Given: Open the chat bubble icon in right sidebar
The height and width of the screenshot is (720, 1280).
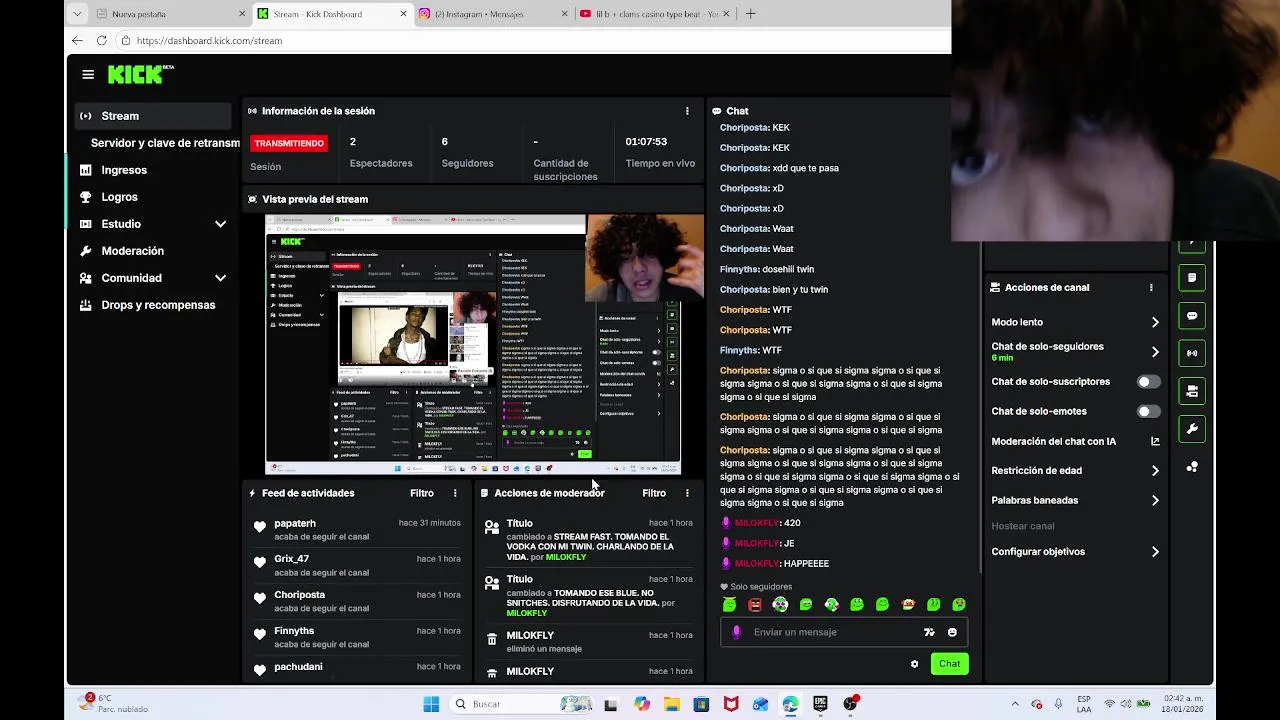Looking at the screenshot, I should tap(1192, 315).
